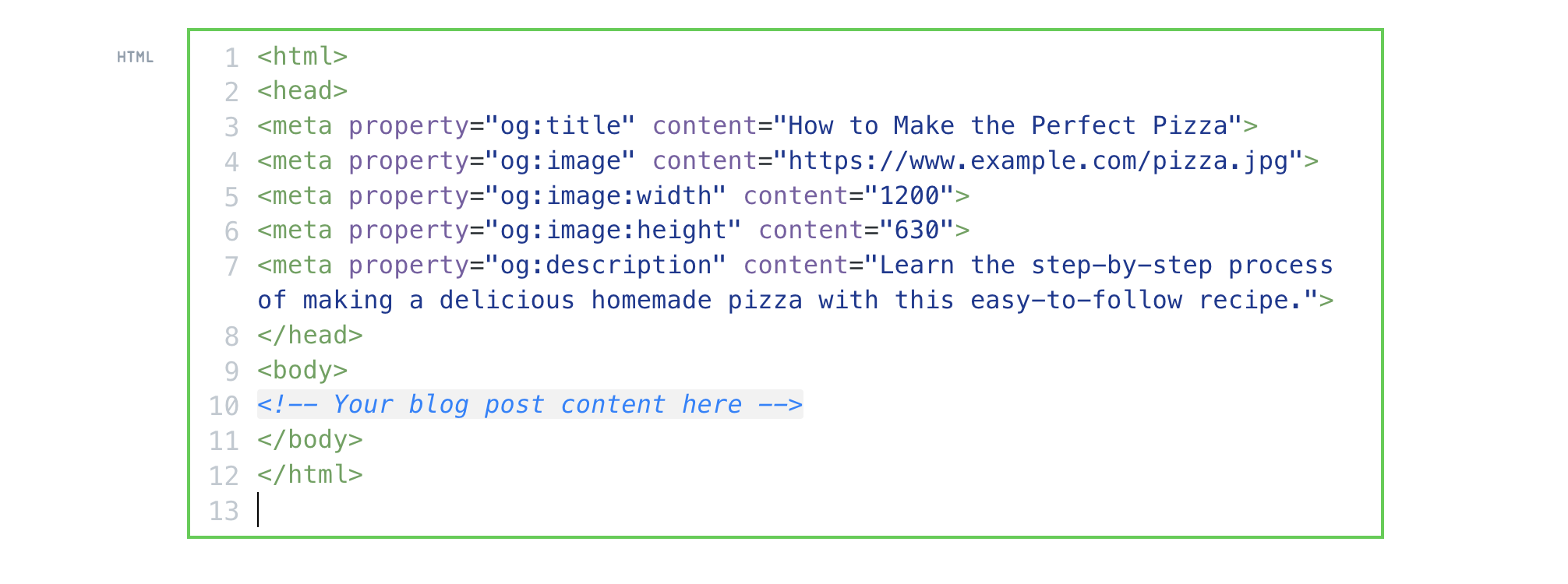This screenshot has width=1568, height=584.
Task: Click line number 13 in gutter
Action: pyautogui.click(x=224, y=511)
